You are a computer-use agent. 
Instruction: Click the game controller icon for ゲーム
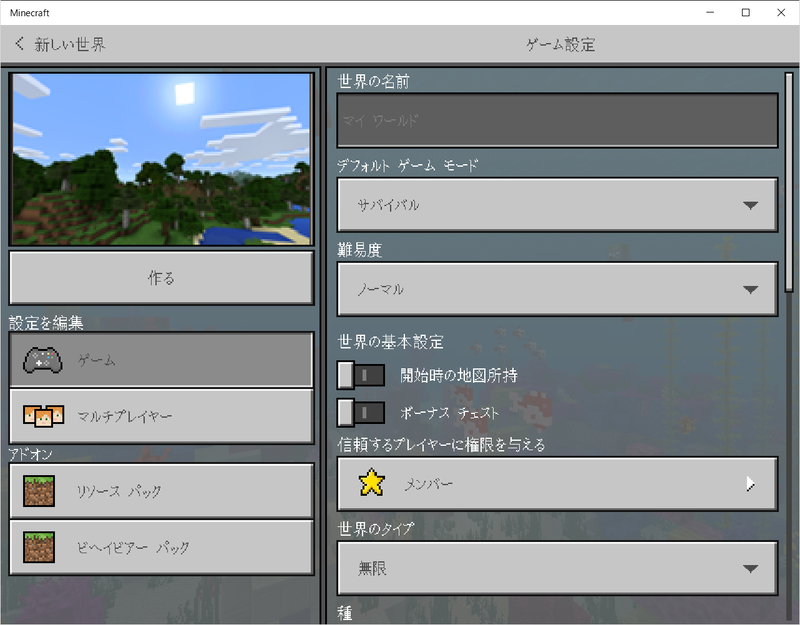pos(43,360)
